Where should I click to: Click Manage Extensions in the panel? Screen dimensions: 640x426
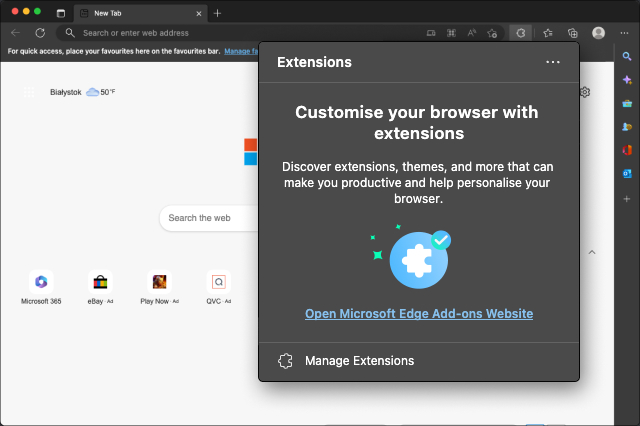(359, 361)
